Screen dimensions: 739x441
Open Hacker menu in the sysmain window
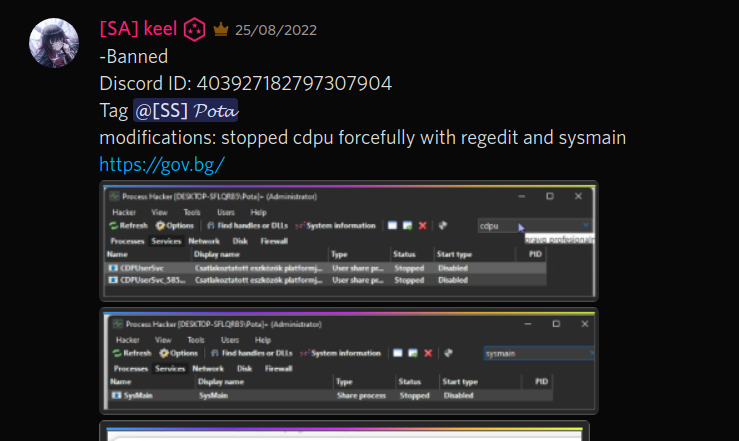pyautogui.click(x=128, y=340)
